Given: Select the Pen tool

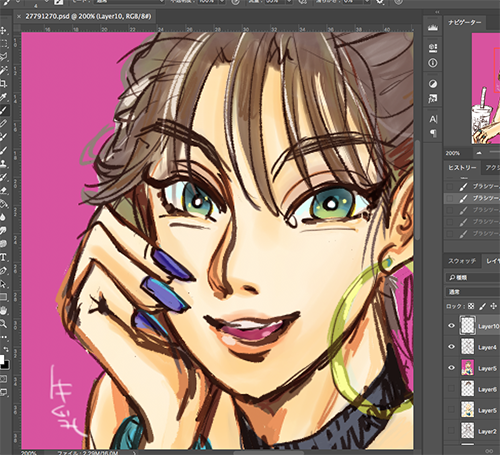Looking at the screenshot, I should click(x=4, y=270).
